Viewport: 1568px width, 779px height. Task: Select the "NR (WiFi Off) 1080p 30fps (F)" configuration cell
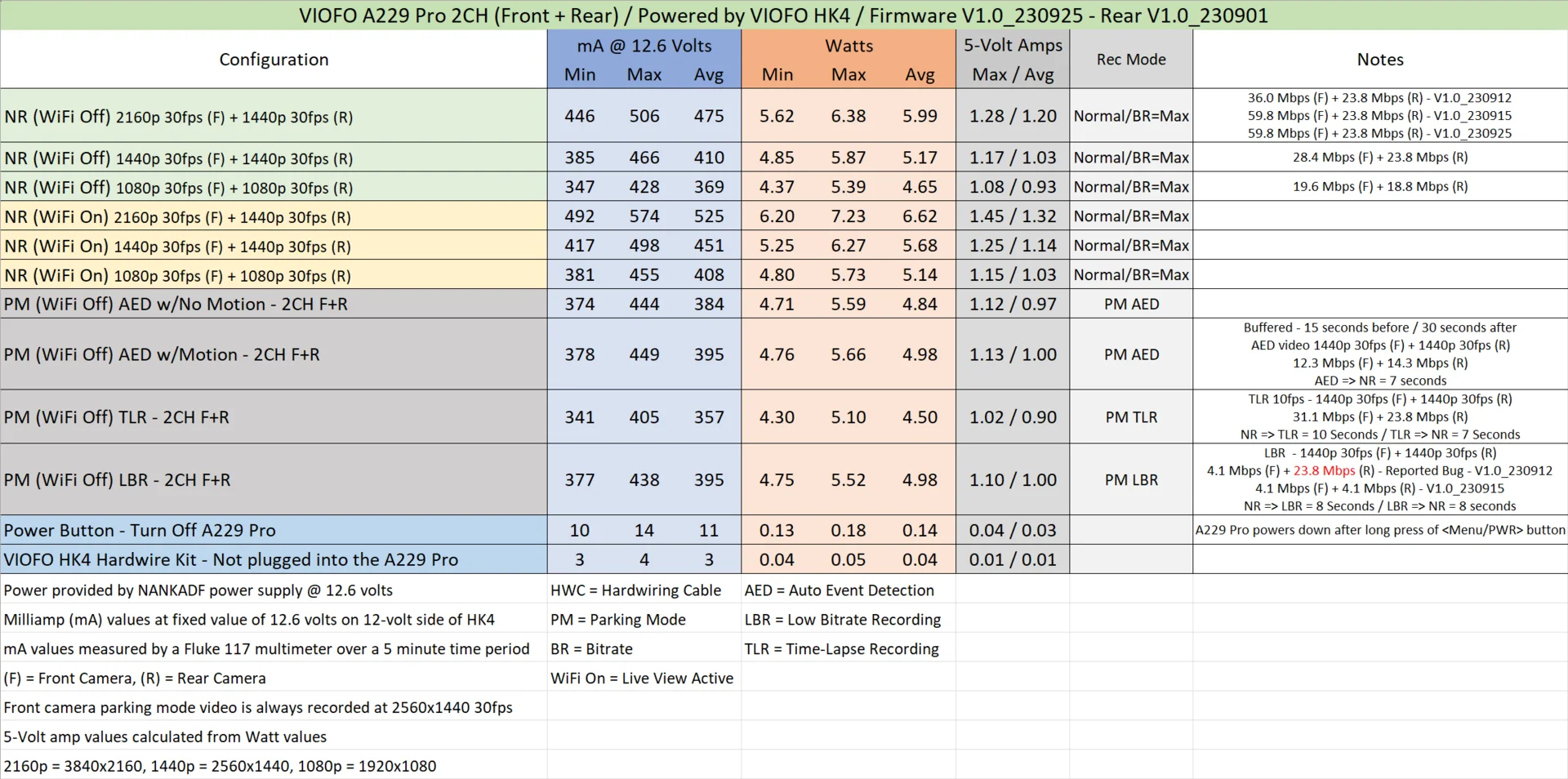[x=274, y=187]
